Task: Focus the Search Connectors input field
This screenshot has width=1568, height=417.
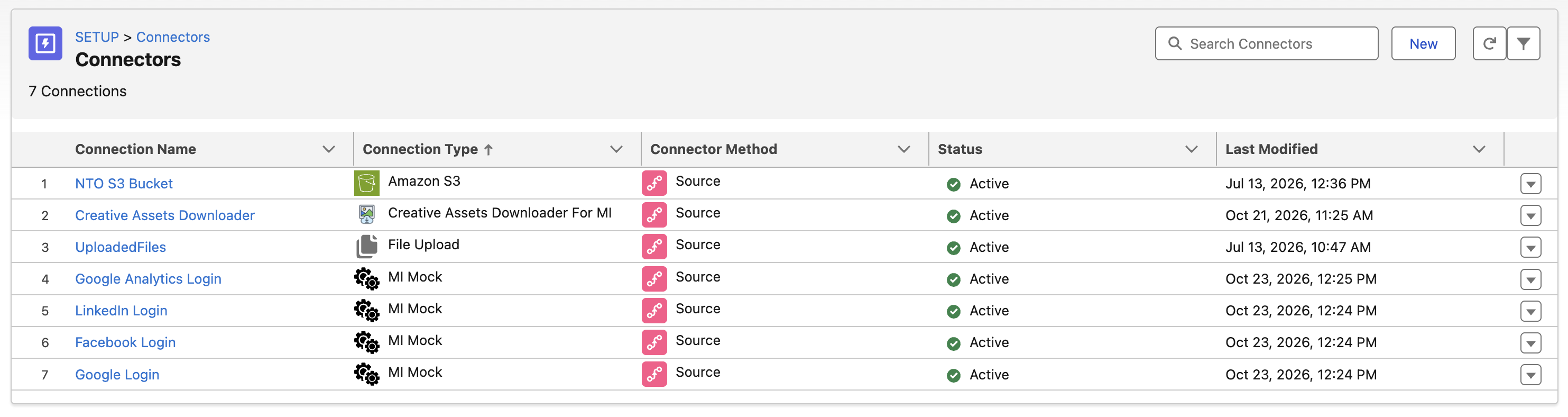Action: click(1266, 43)
